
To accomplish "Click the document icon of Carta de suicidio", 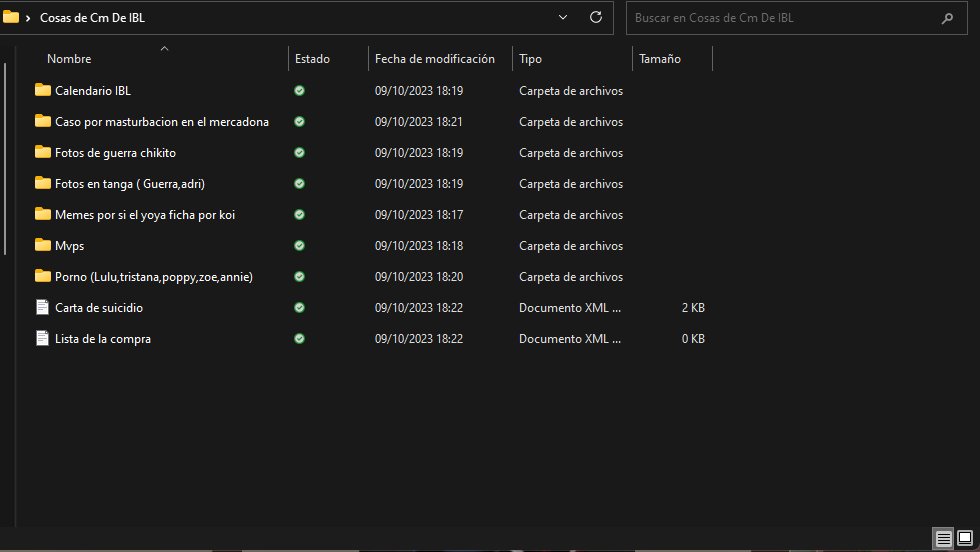I will 42,307.
